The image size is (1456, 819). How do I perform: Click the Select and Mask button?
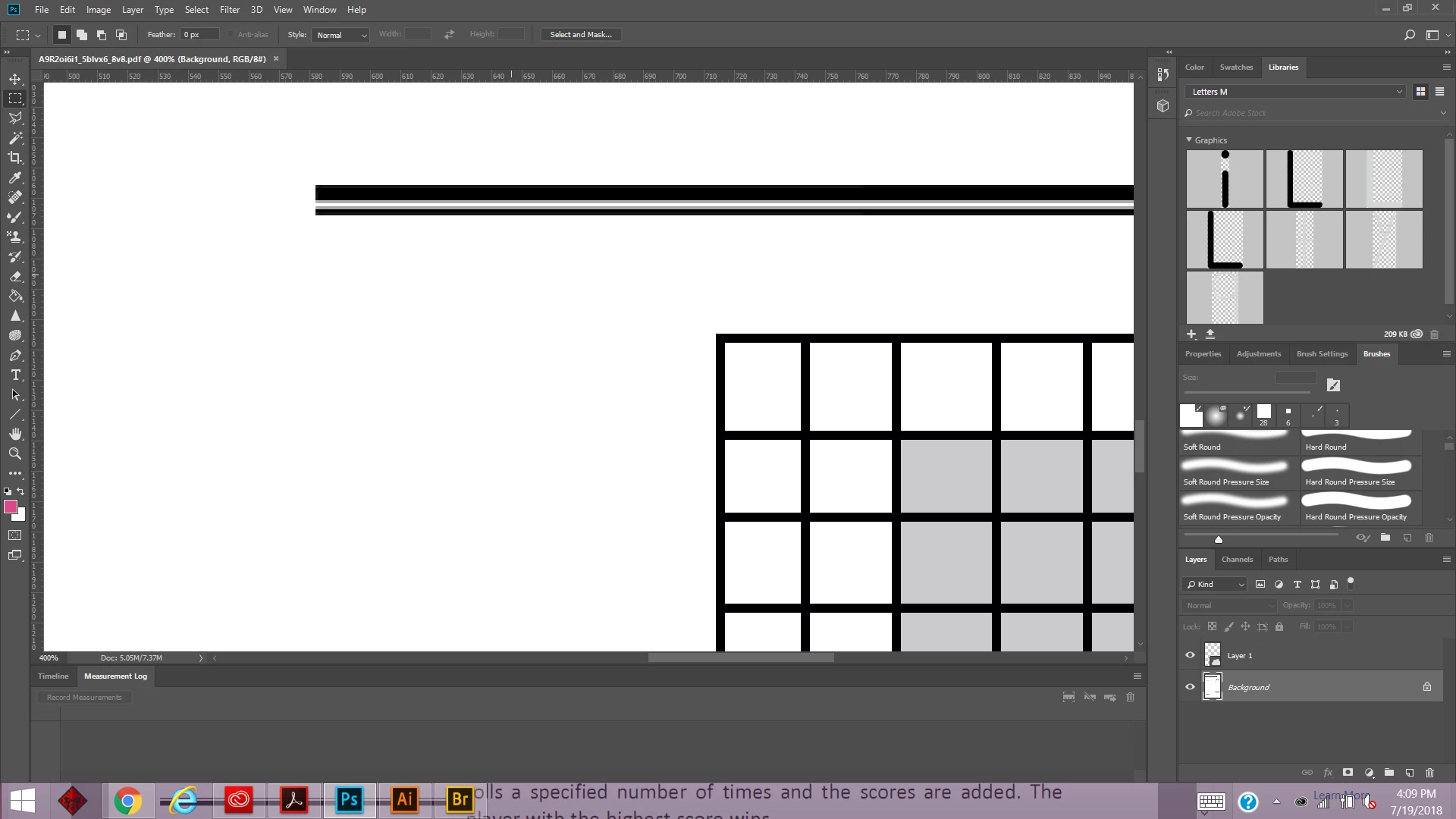pyautogui.click(x=580, y=35)
